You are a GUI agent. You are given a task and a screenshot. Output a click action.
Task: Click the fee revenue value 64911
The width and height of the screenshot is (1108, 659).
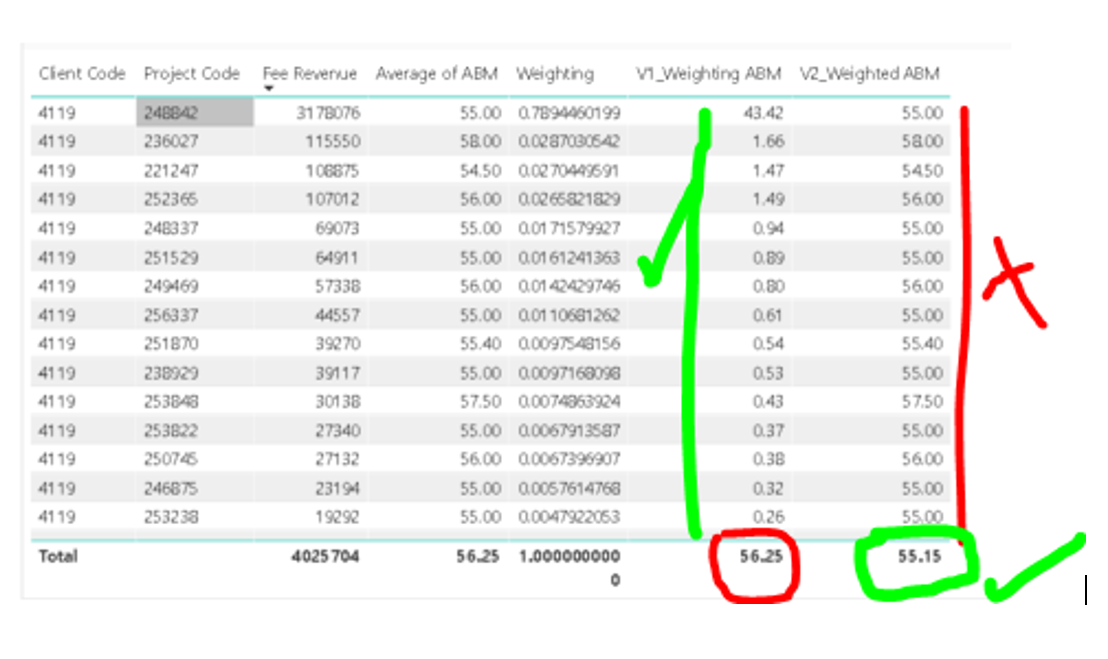[x=337, y=258]
